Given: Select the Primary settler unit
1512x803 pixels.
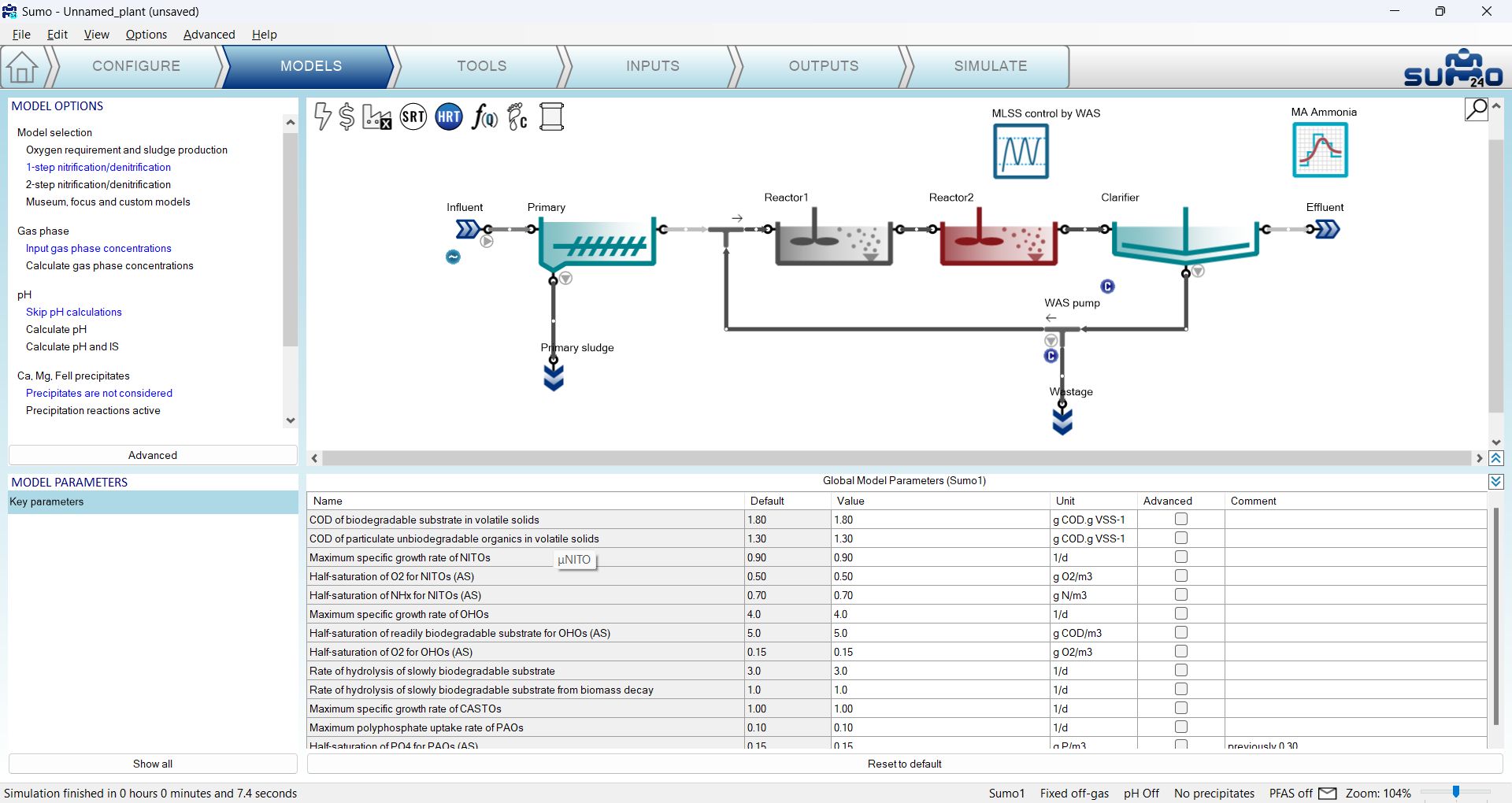Looking at the screenshot, I should (598, 243).
